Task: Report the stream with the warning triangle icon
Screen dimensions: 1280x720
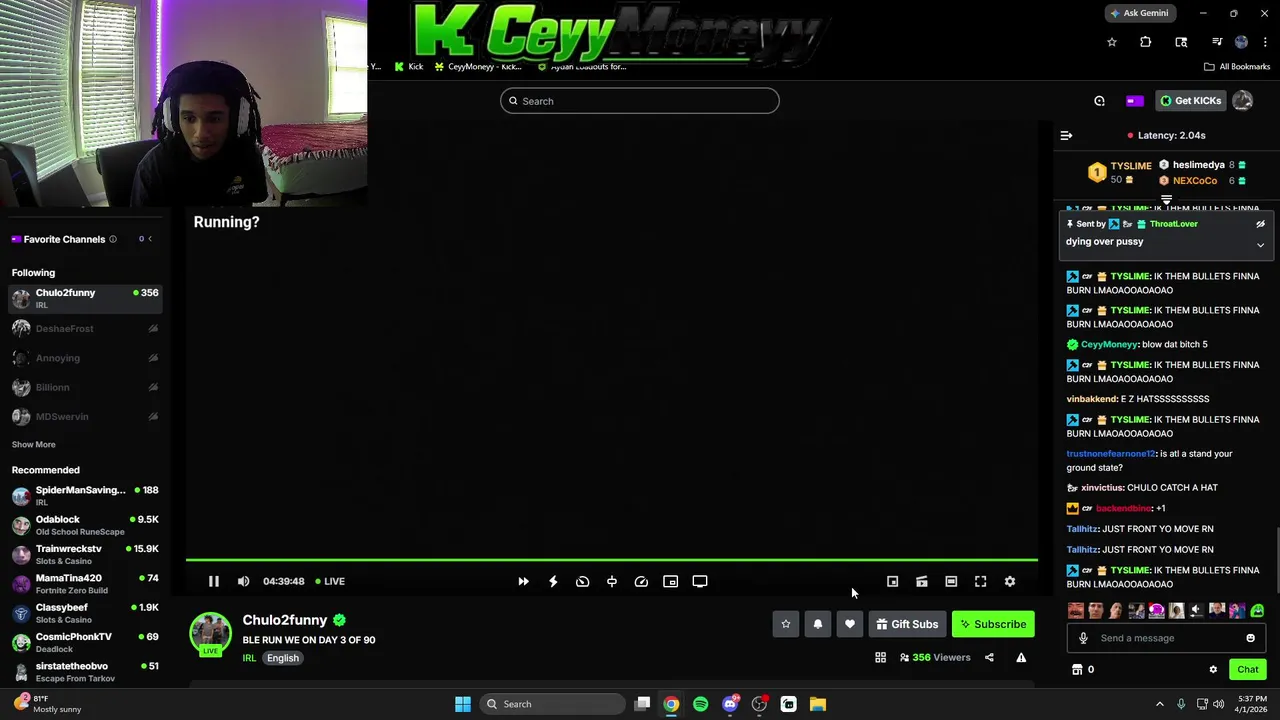Action: pyautogui.click(x=1021, y=657)
